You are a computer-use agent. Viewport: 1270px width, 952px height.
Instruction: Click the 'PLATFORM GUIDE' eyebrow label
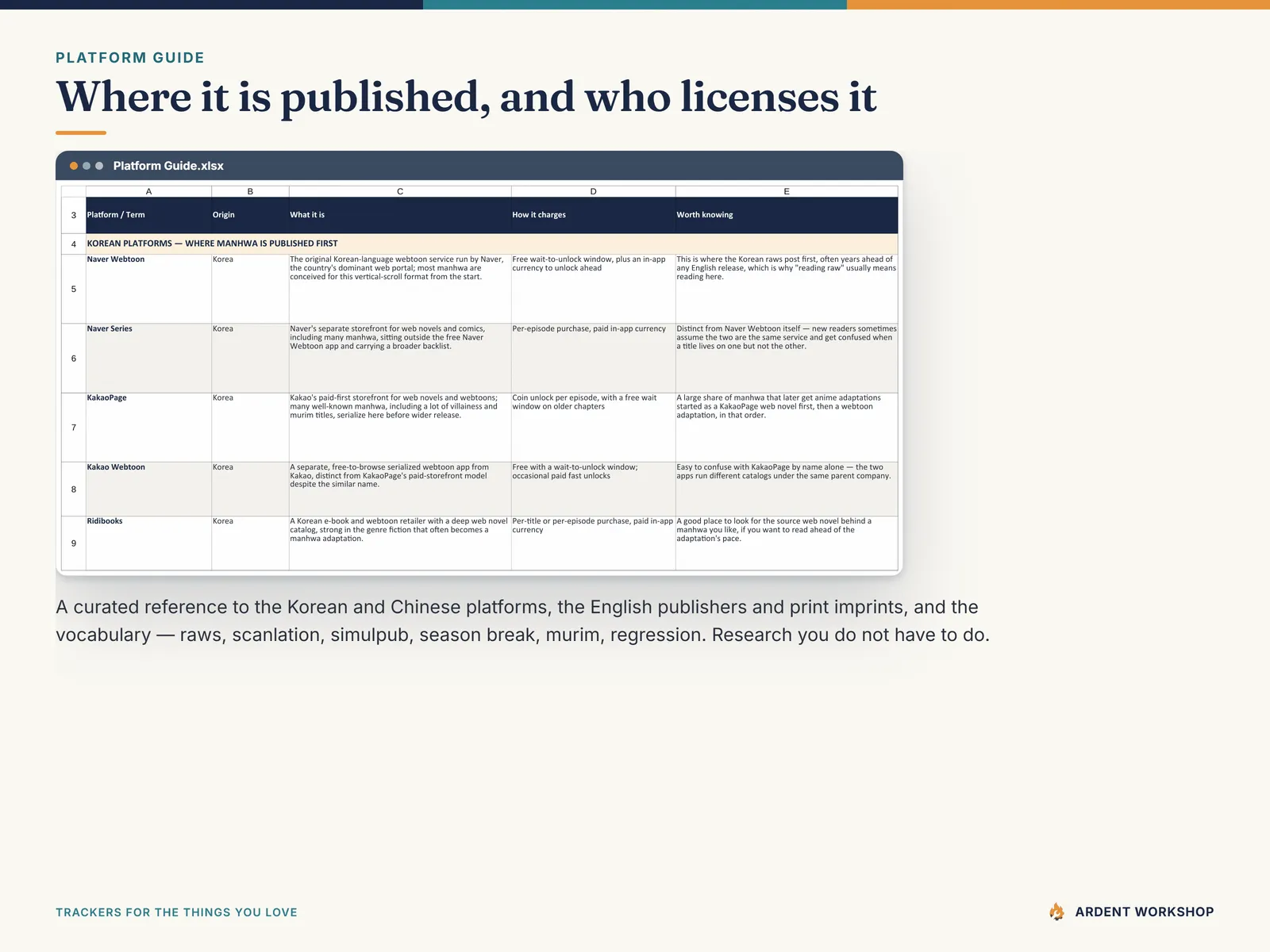point(130,58)
